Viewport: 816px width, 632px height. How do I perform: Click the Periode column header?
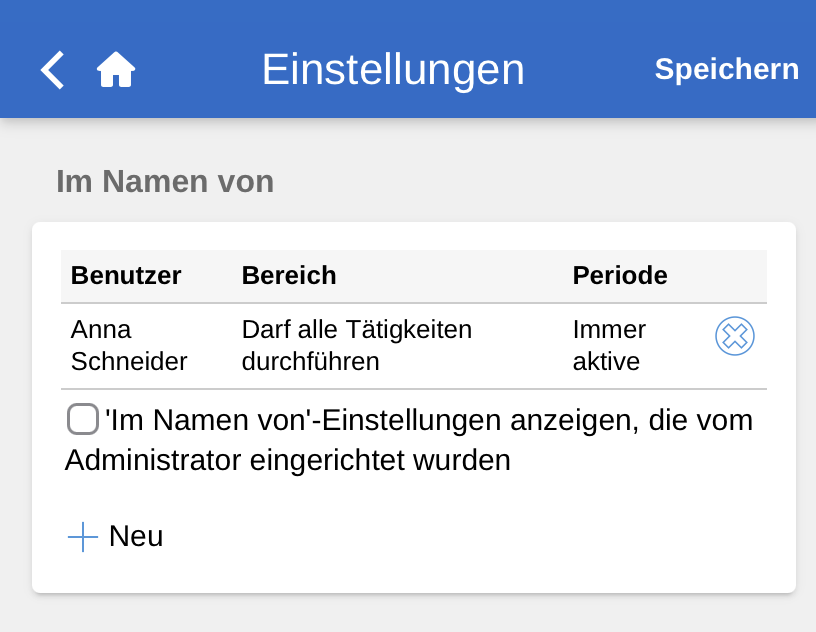620,276
